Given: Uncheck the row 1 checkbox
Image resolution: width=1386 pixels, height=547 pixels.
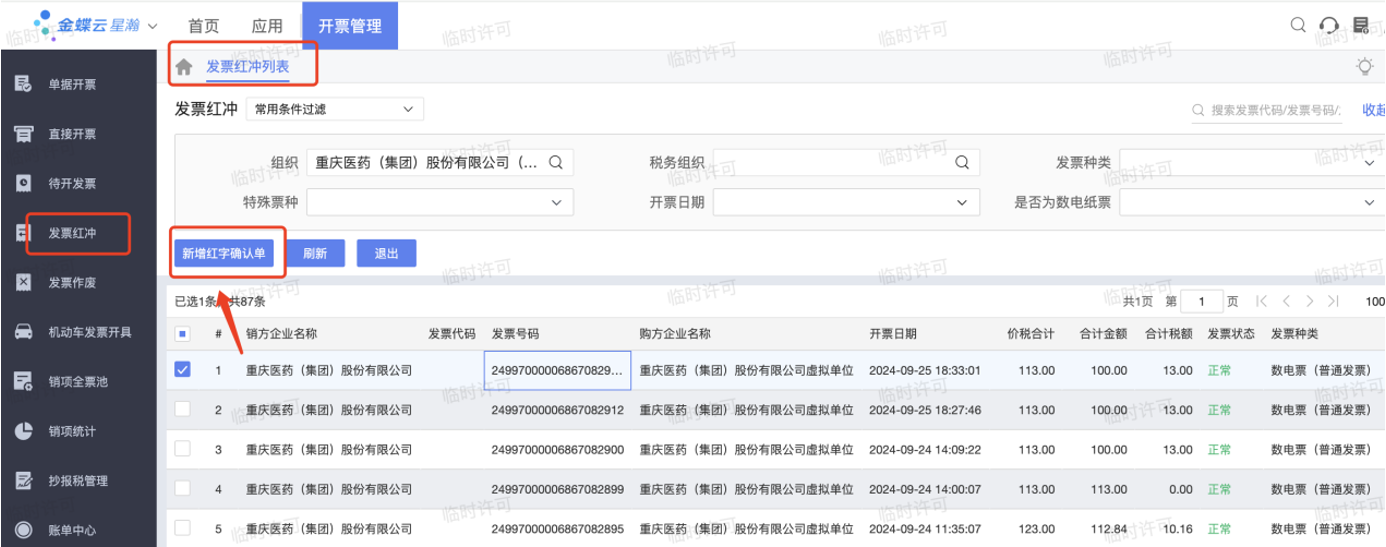Looking at the screenshot, I should [182, 369].
